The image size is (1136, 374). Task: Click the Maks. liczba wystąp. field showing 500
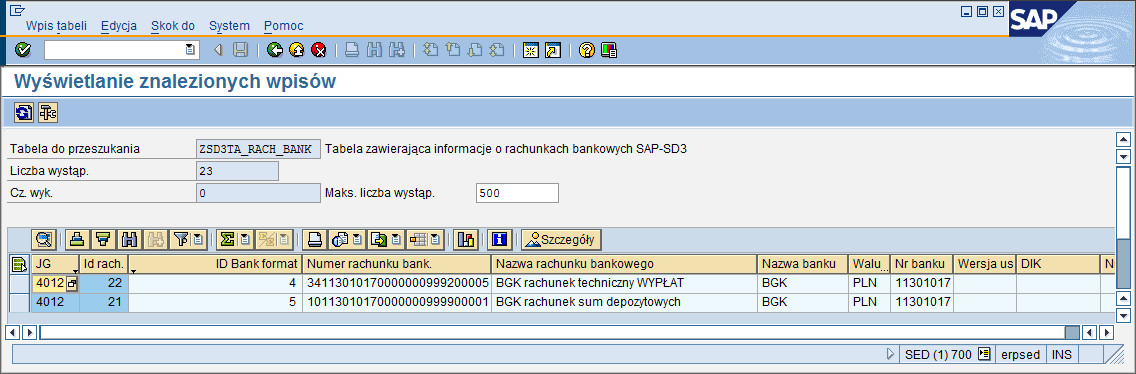(x=517, y=194)
